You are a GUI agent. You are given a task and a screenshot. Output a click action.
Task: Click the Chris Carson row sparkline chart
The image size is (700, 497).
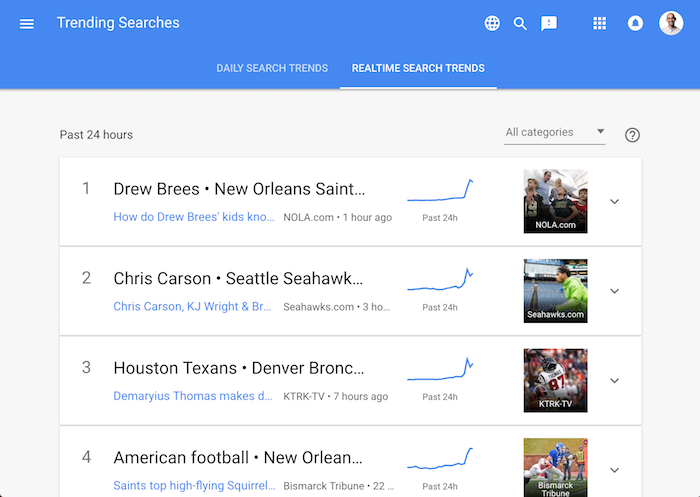pyautogui.click(x=440, y=280)
